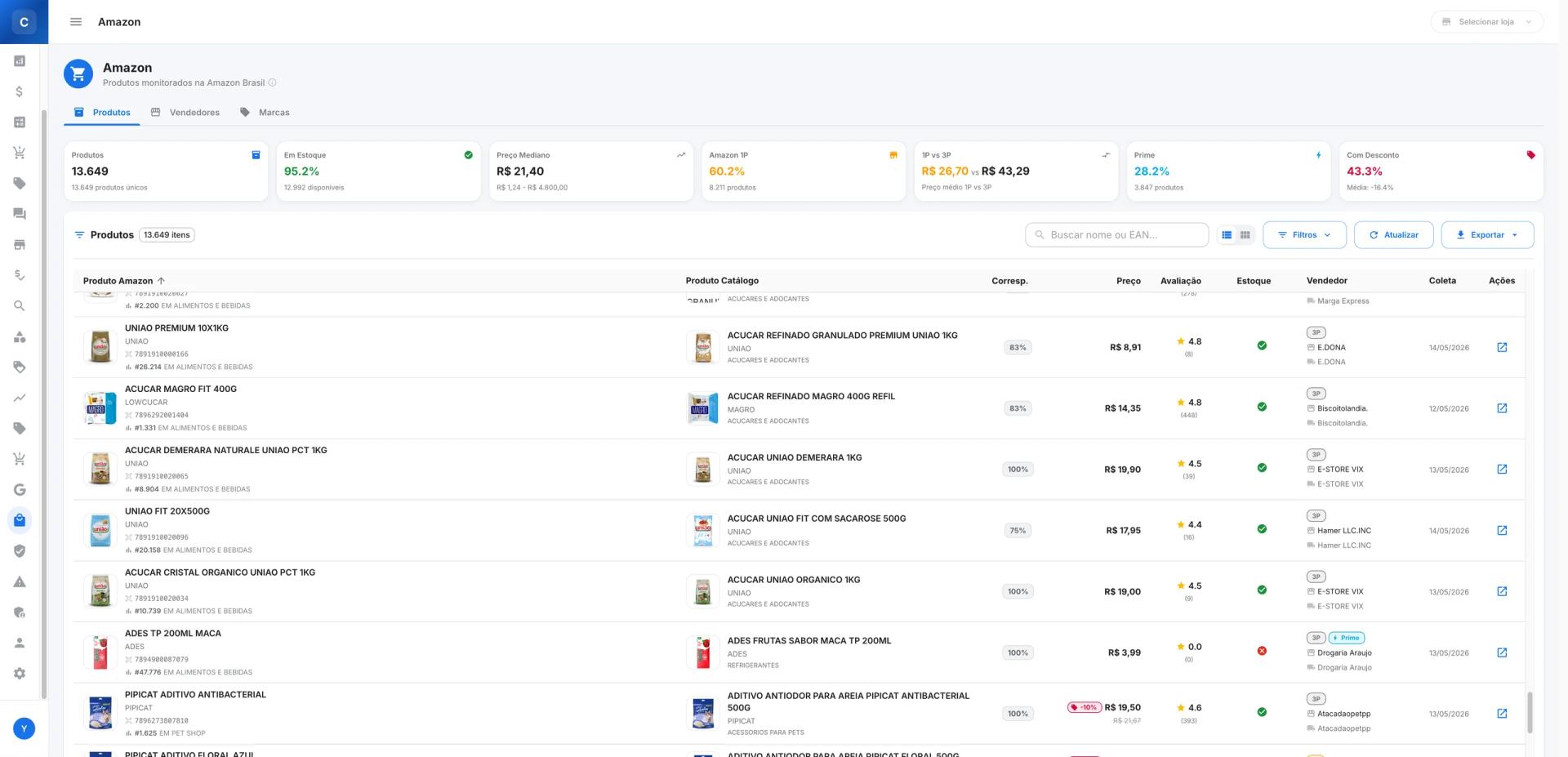Open the hamburger navigation menu

pos(76,22)
